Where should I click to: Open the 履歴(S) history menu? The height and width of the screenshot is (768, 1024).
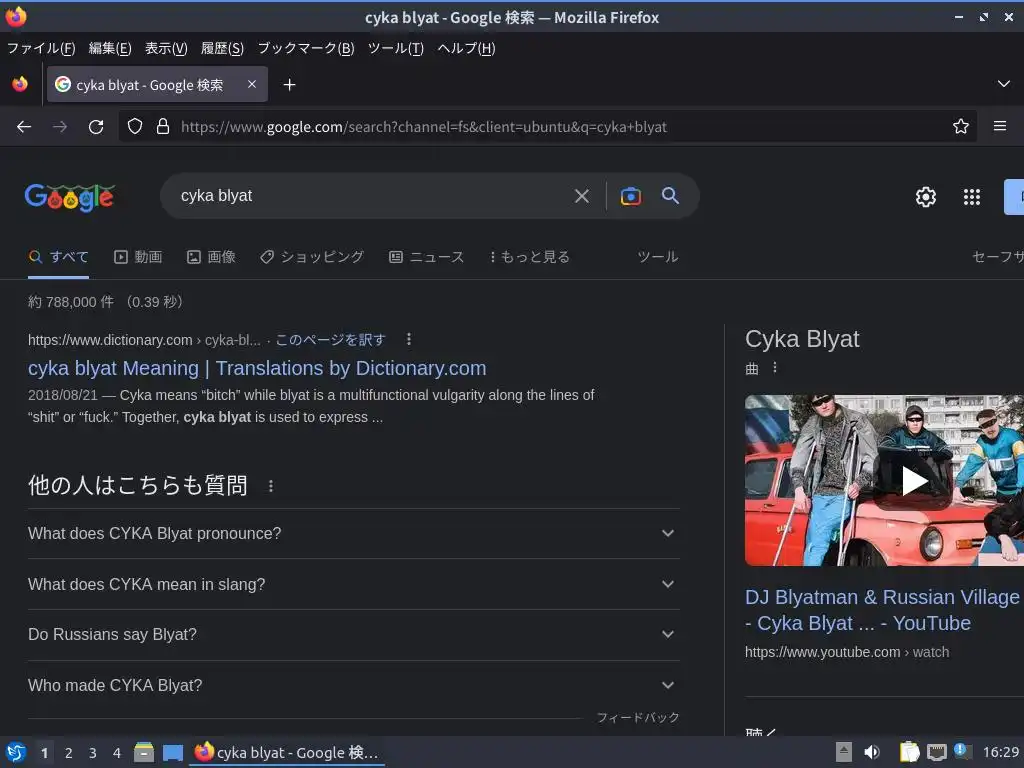coord(222,48)
